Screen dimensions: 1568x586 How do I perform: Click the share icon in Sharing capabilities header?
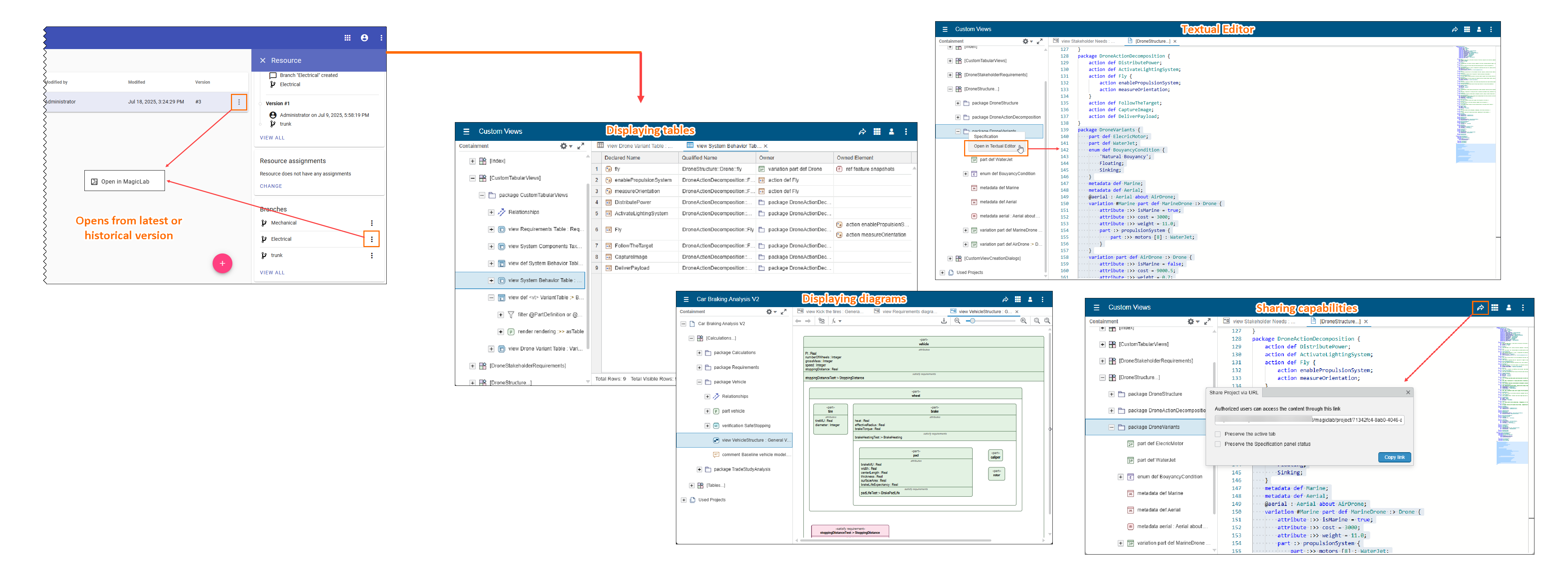(x=1480, y=308)
